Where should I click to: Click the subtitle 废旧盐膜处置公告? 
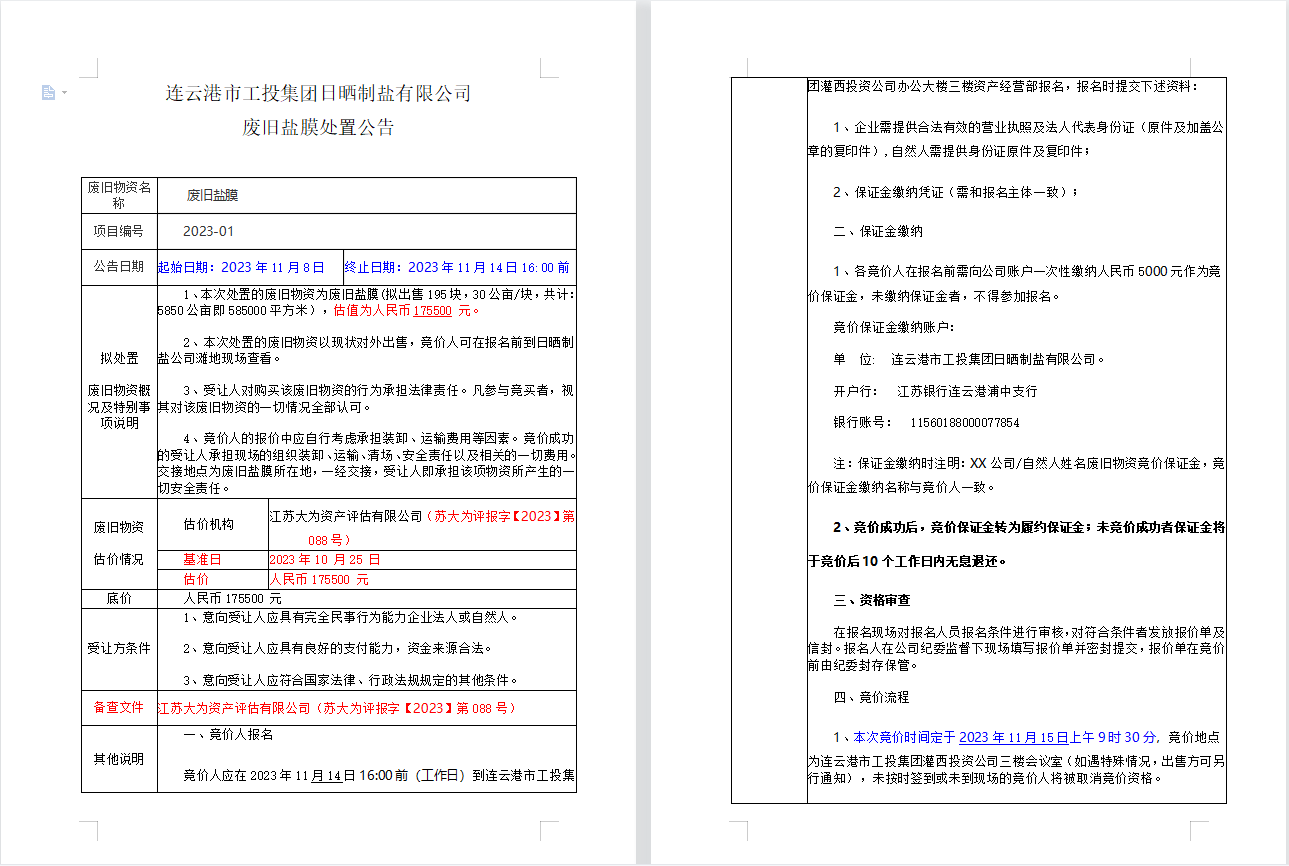pyautogui.click(x=317, y=128)
